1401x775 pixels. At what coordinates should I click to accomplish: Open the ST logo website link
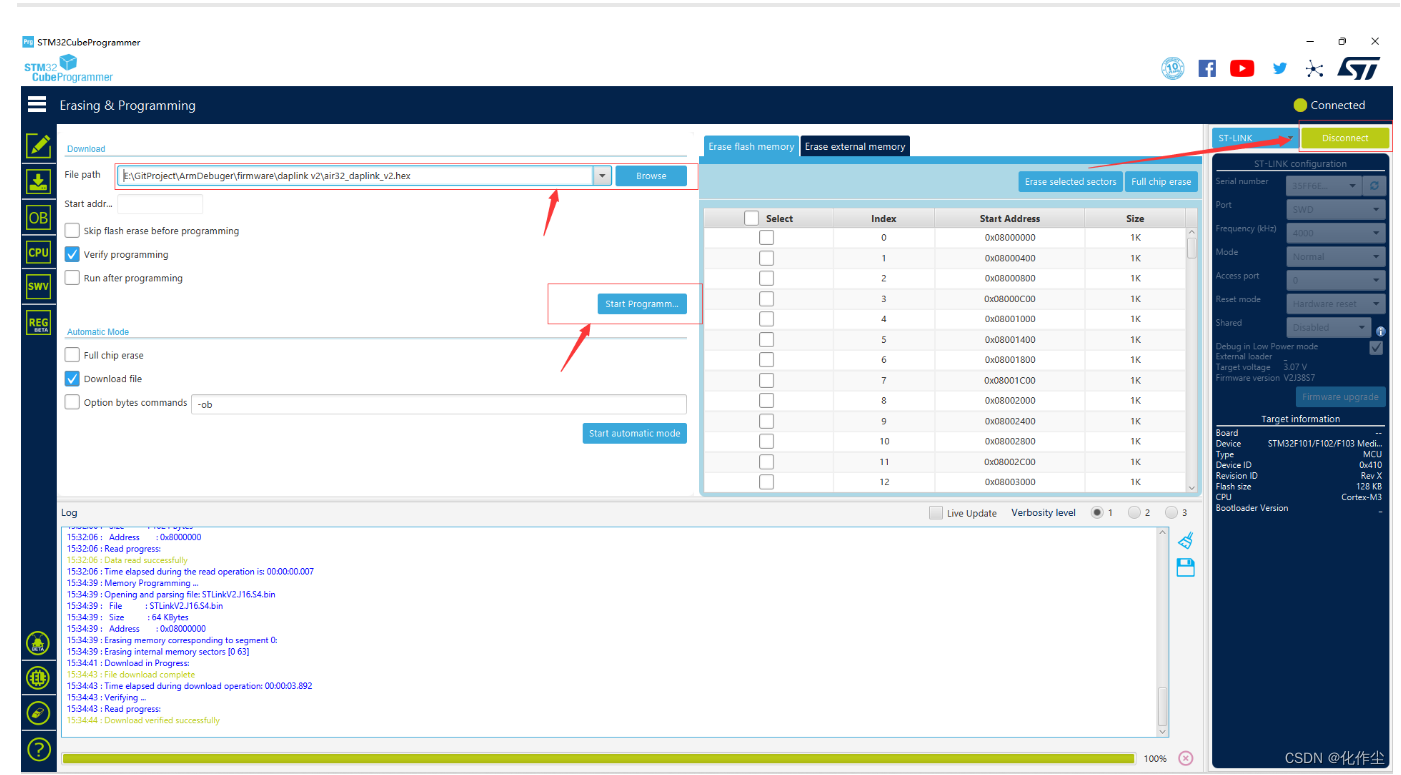pyautogui.click(x=1358, y=68)
